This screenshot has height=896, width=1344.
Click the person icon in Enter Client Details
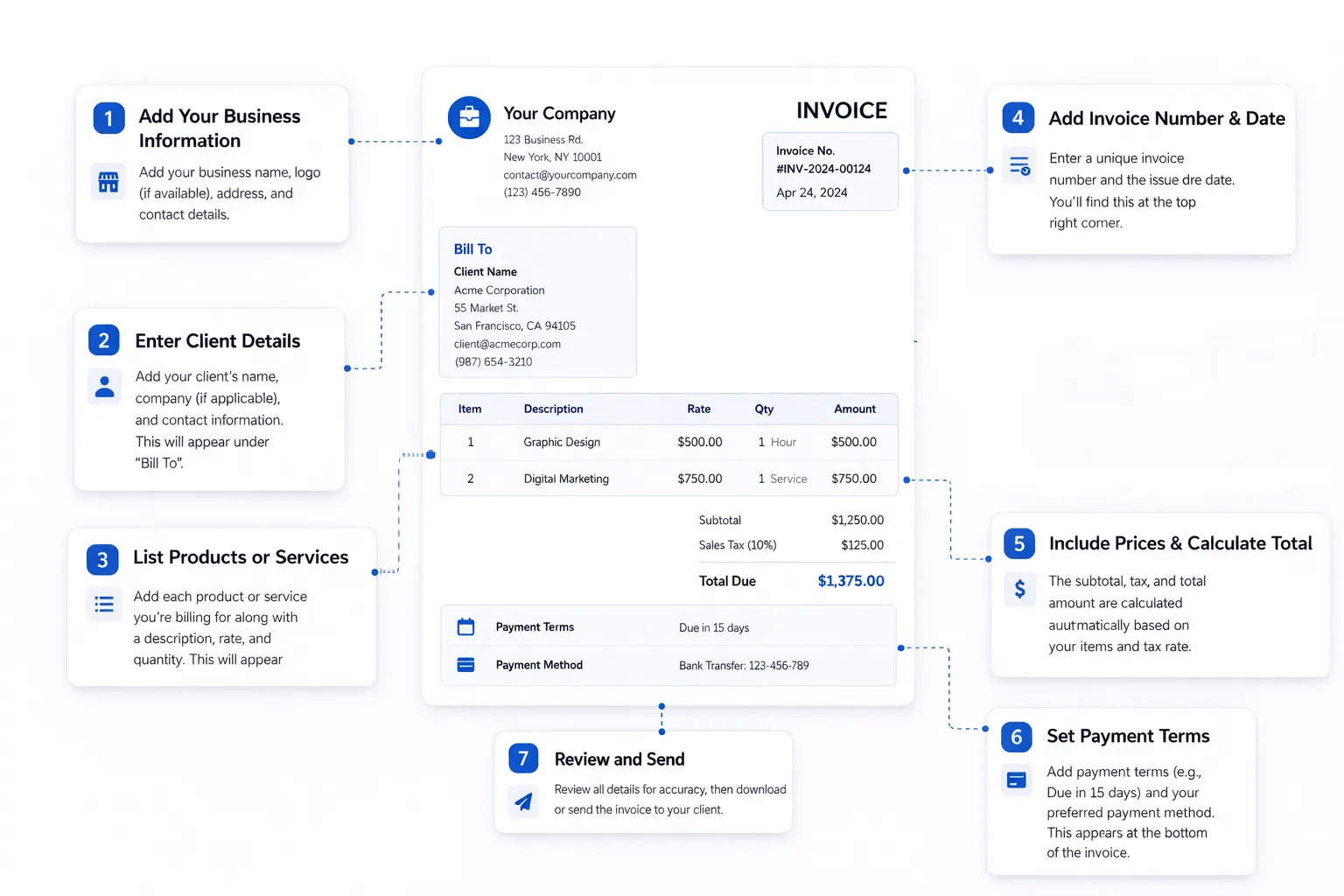[x=104, y=386]
